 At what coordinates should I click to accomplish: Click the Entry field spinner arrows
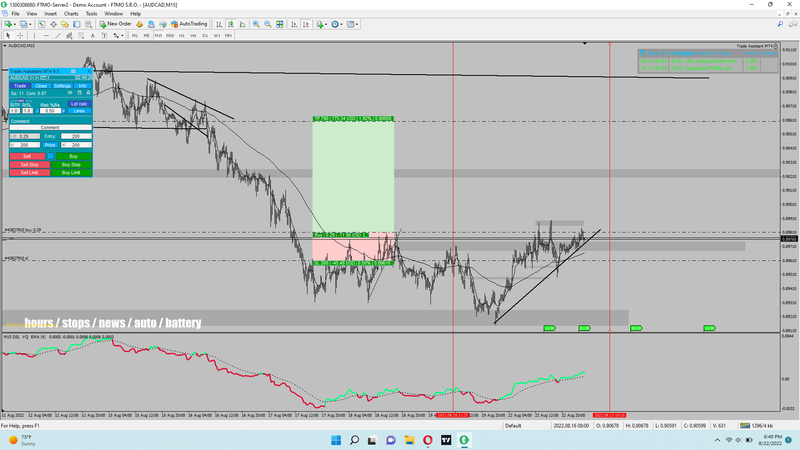90,136
